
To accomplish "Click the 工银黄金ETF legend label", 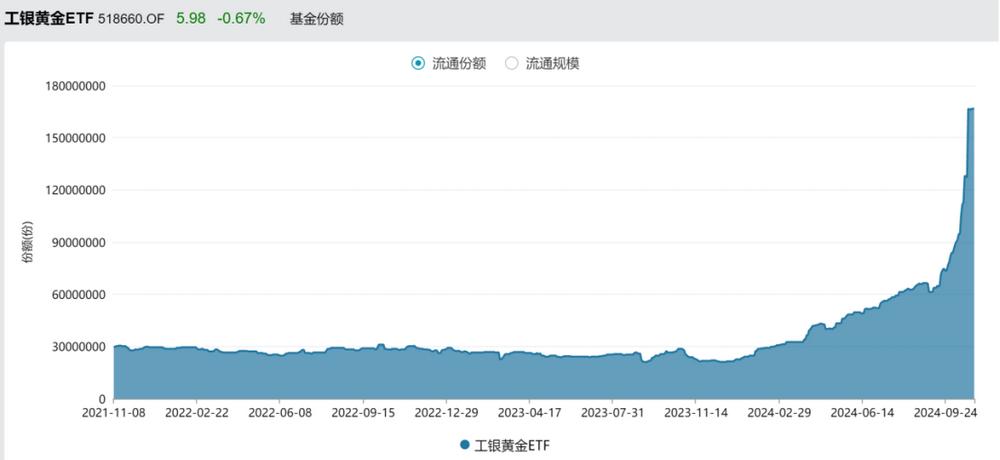I will pos(511,445).
